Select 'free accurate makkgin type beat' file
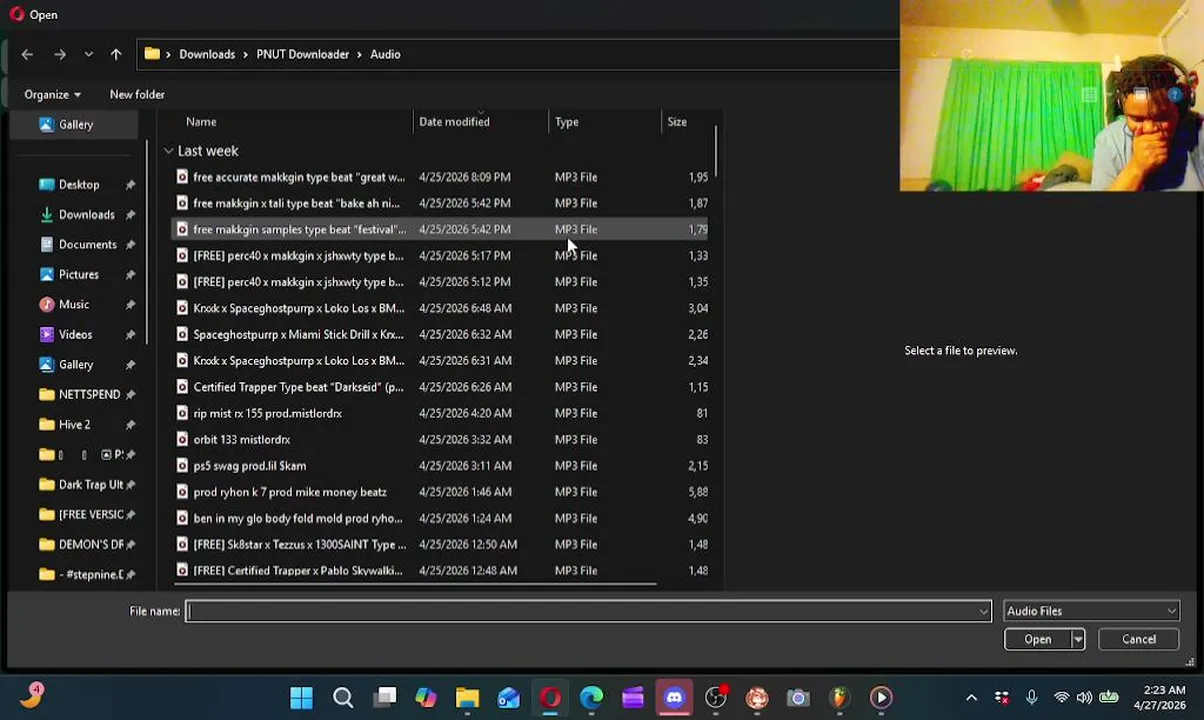Image resolution: width=1204 pixels, height=720 pixels. pos(440,177)
